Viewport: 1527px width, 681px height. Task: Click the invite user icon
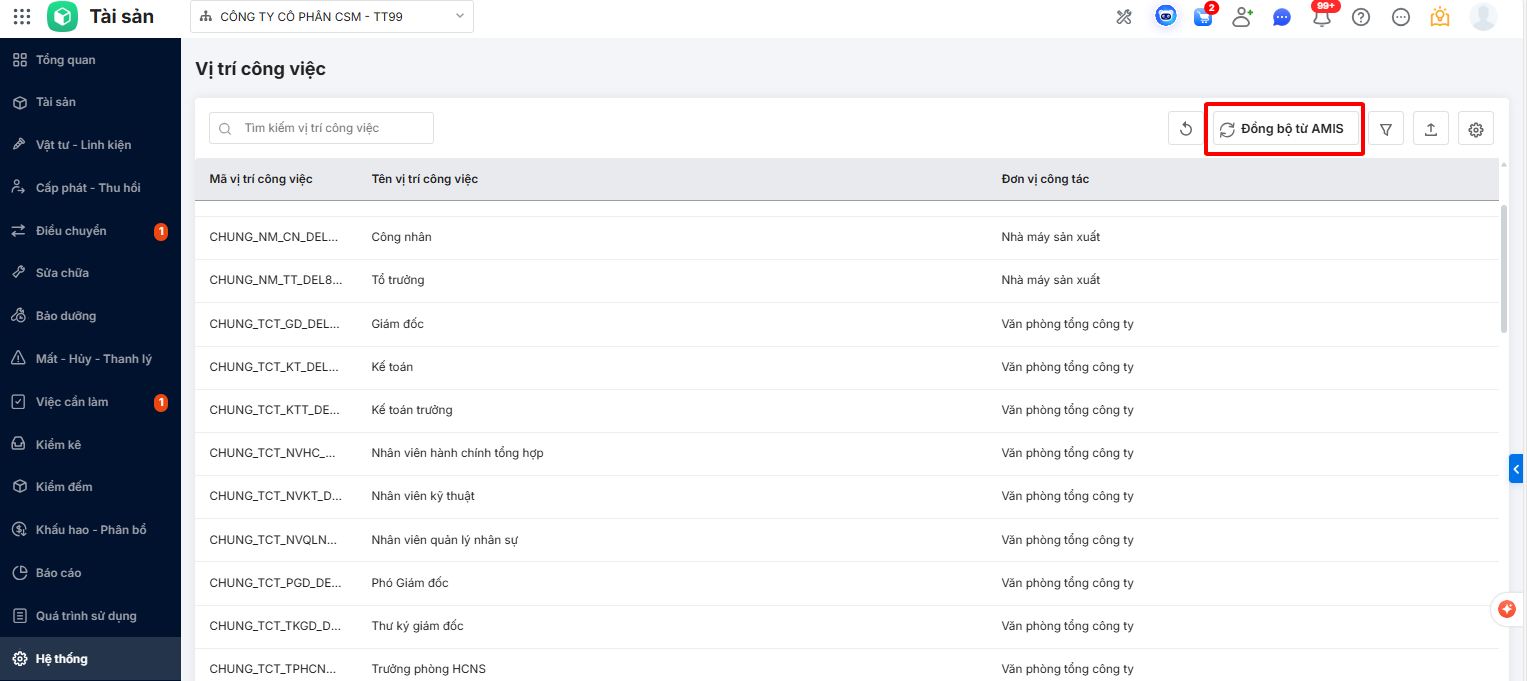1242,17
